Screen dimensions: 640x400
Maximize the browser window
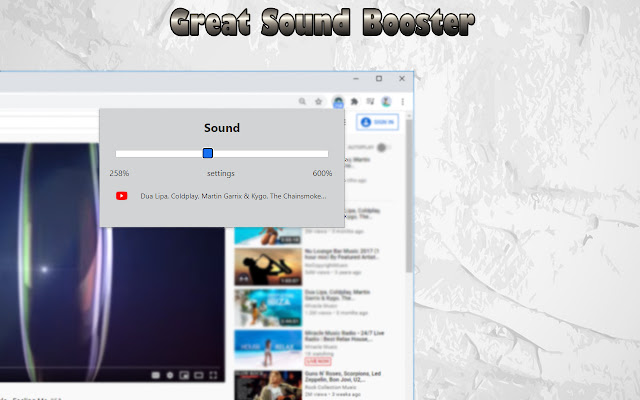379,78
